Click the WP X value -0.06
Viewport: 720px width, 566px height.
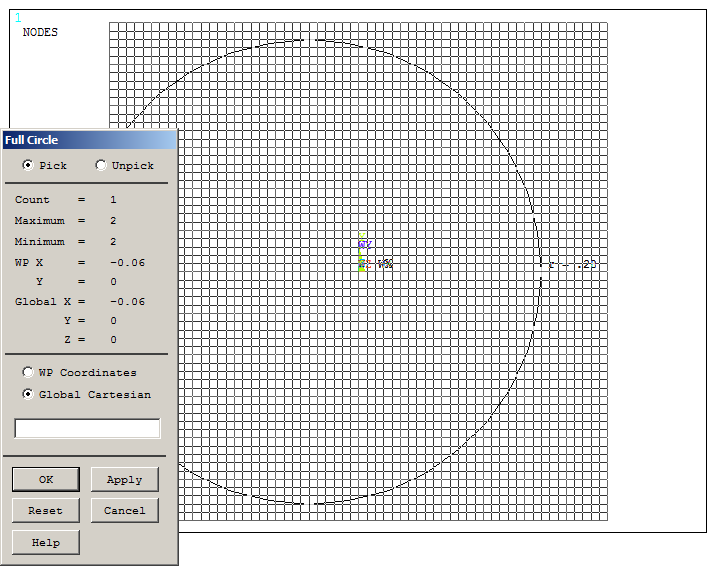coord(128,263)
